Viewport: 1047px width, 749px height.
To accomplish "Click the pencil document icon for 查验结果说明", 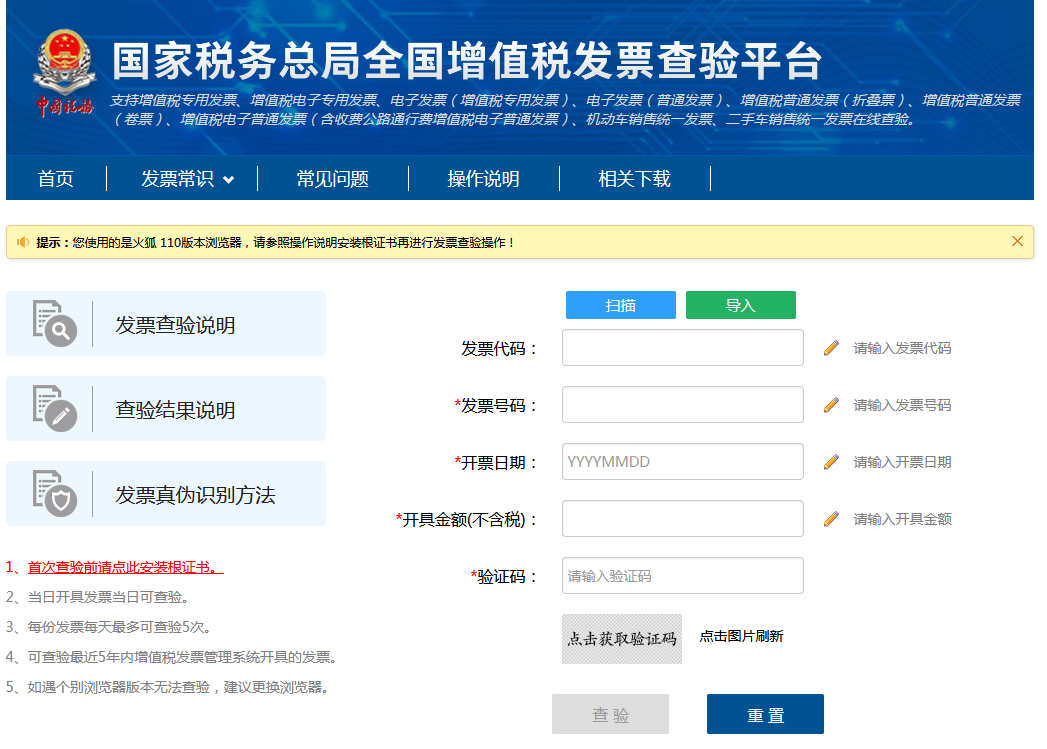I will coord(55,409).
